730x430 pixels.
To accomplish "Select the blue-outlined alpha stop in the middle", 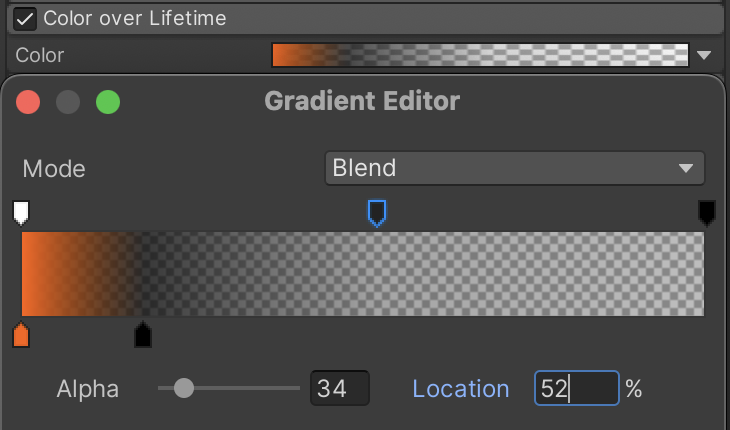I will (x=376, y=211).
